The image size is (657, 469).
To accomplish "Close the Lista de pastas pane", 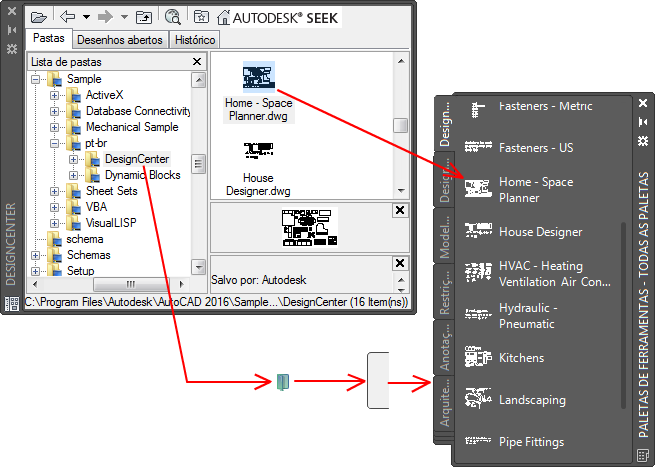I will pos(197,62).
